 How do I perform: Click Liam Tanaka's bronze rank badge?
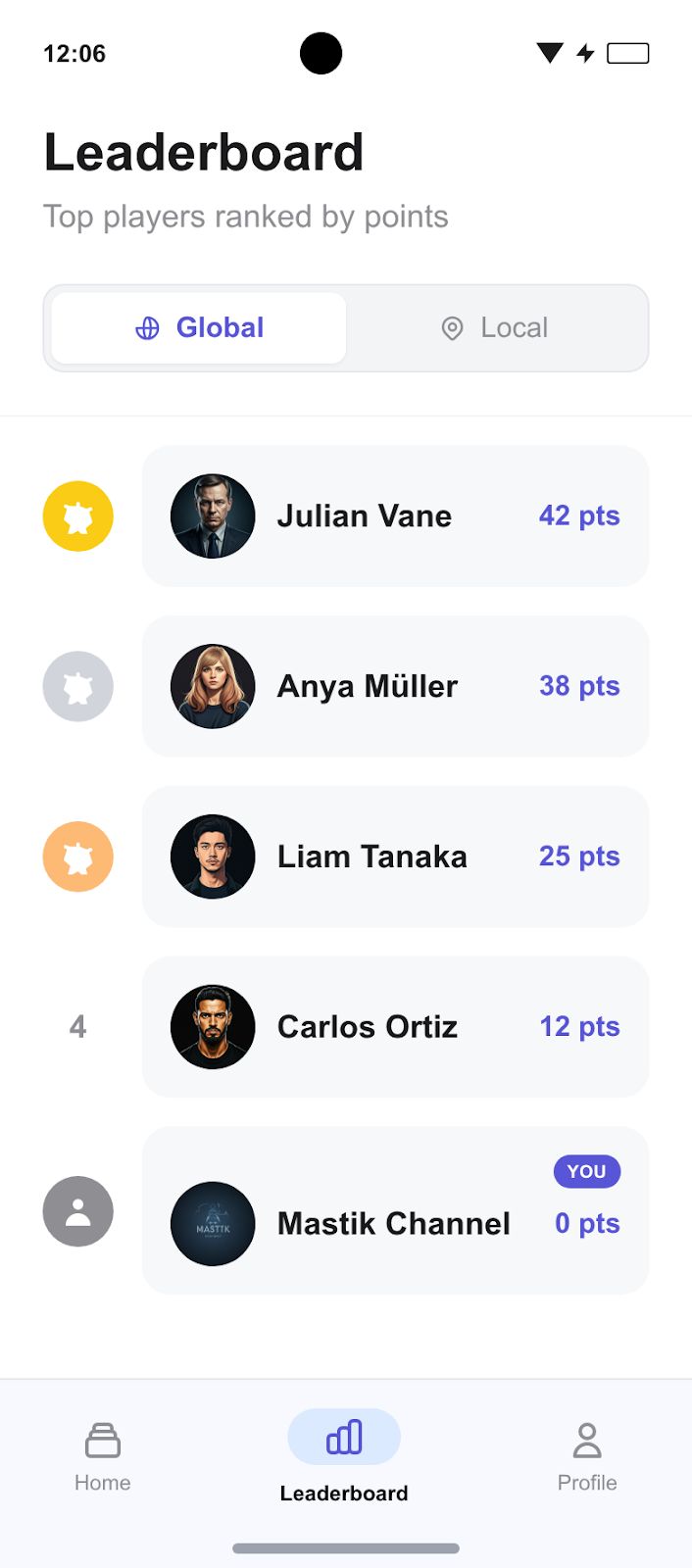[x=77, y=856]
